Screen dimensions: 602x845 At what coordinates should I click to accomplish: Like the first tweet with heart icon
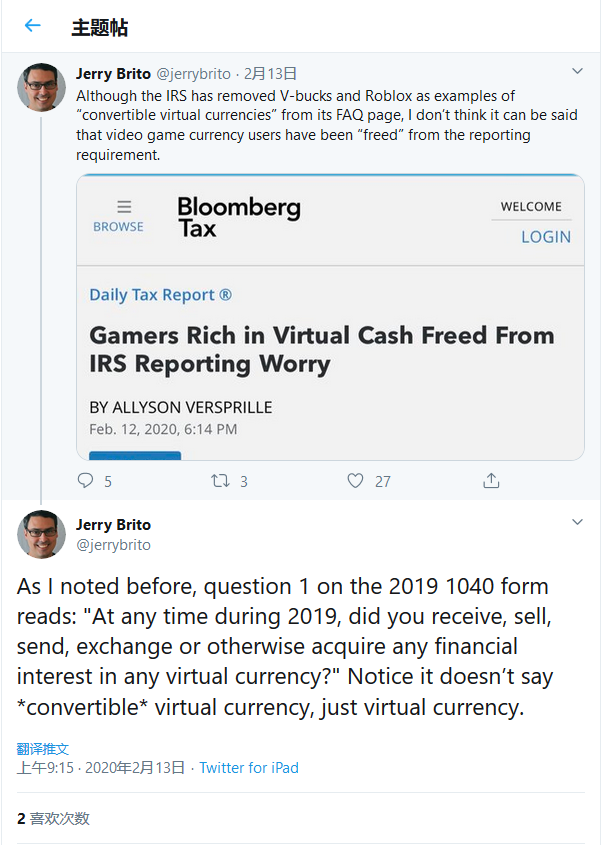click(355, 481)
